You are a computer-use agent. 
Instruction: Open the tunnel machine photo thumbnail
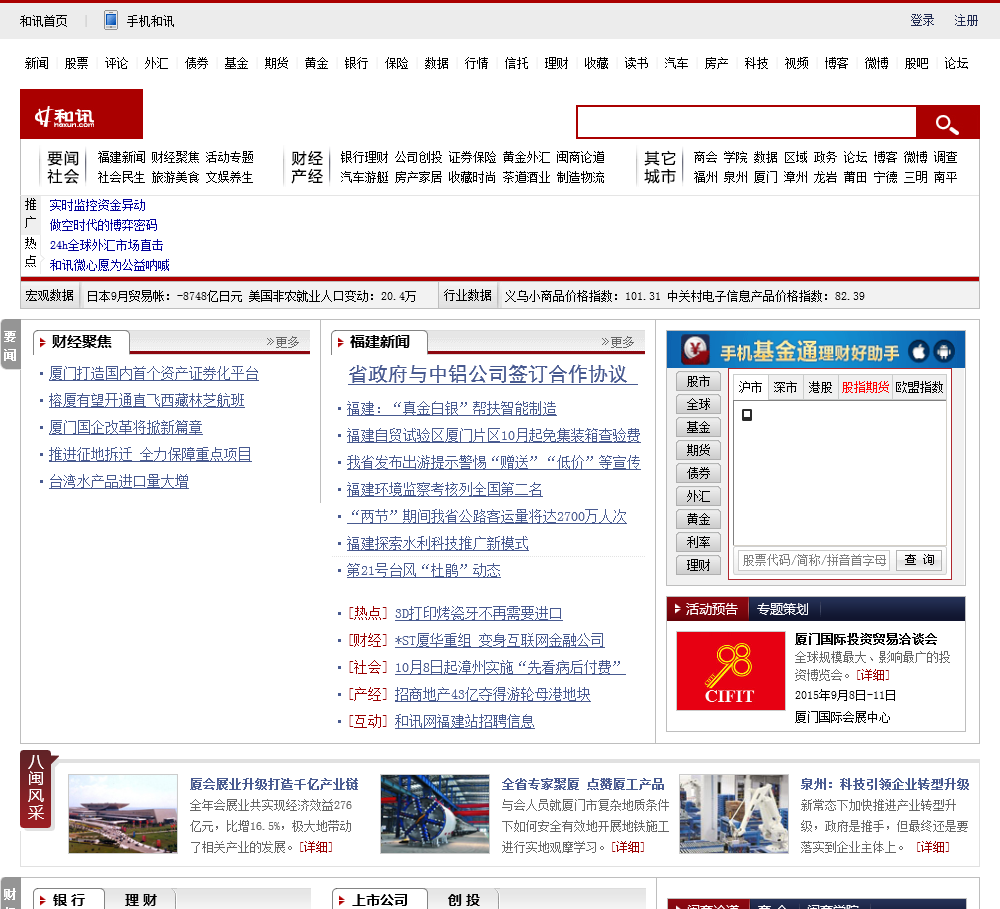click(435, 814)
